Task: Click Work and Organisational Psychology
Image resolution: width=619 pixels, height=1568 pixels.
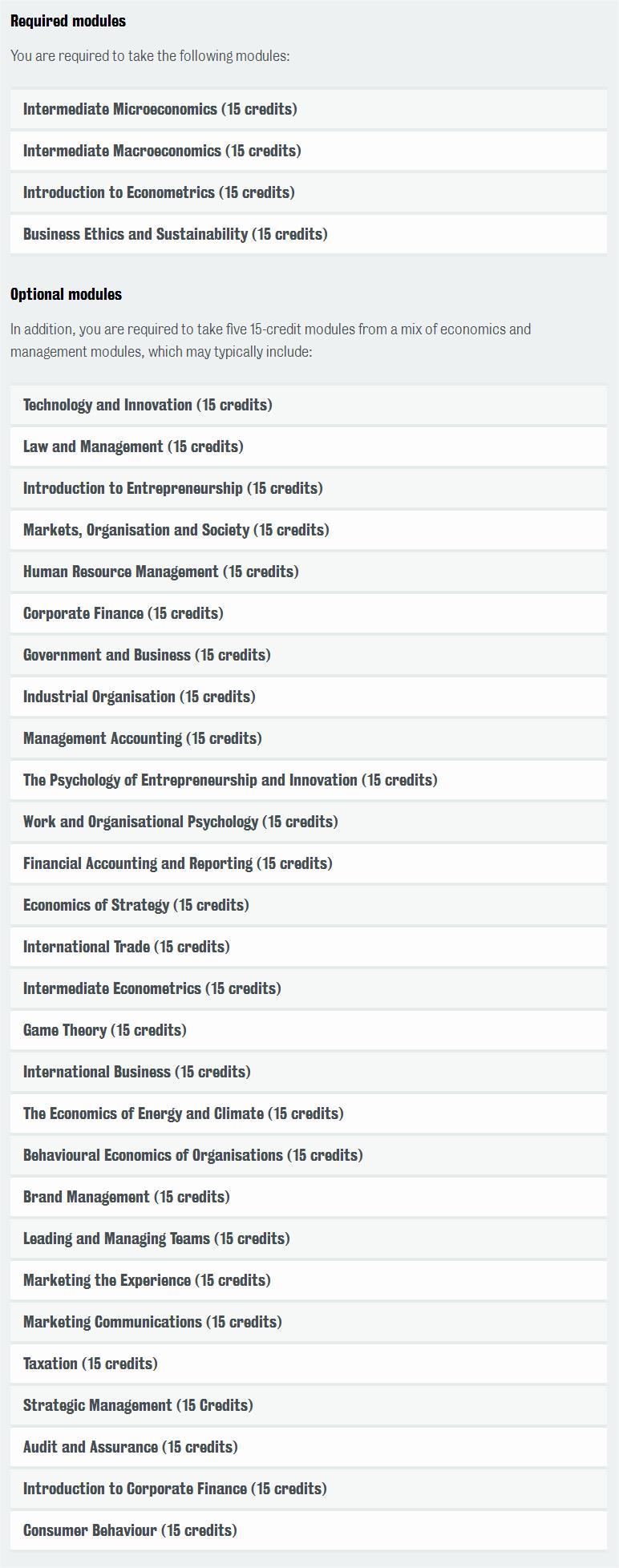Action: 309,822
